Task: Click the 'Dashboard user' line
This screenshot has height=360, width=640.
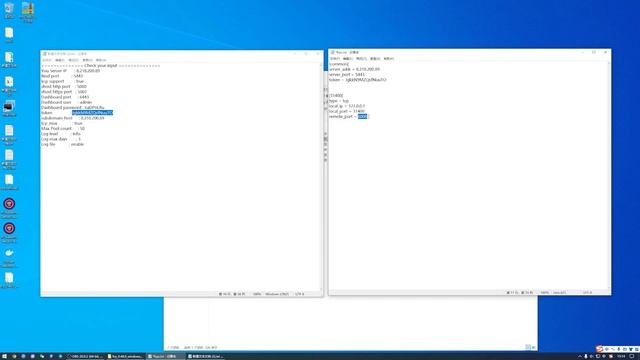Action: [67, 102]
